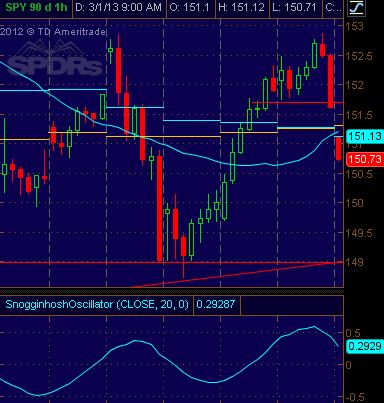Click the Low price readout L: 150.71
Screen dimensions: 384x403
[295, 7]
